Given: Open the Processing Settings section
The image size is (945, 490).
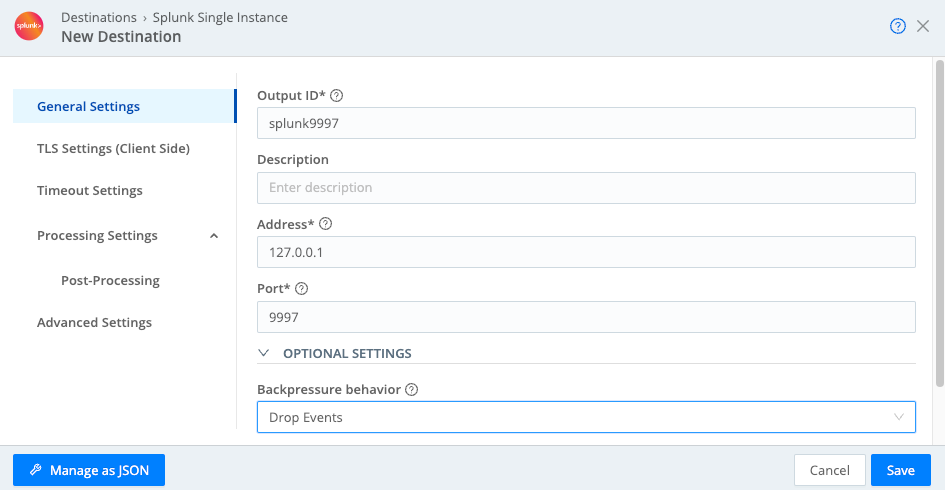Looking at the screenshot, I should 97,236.
